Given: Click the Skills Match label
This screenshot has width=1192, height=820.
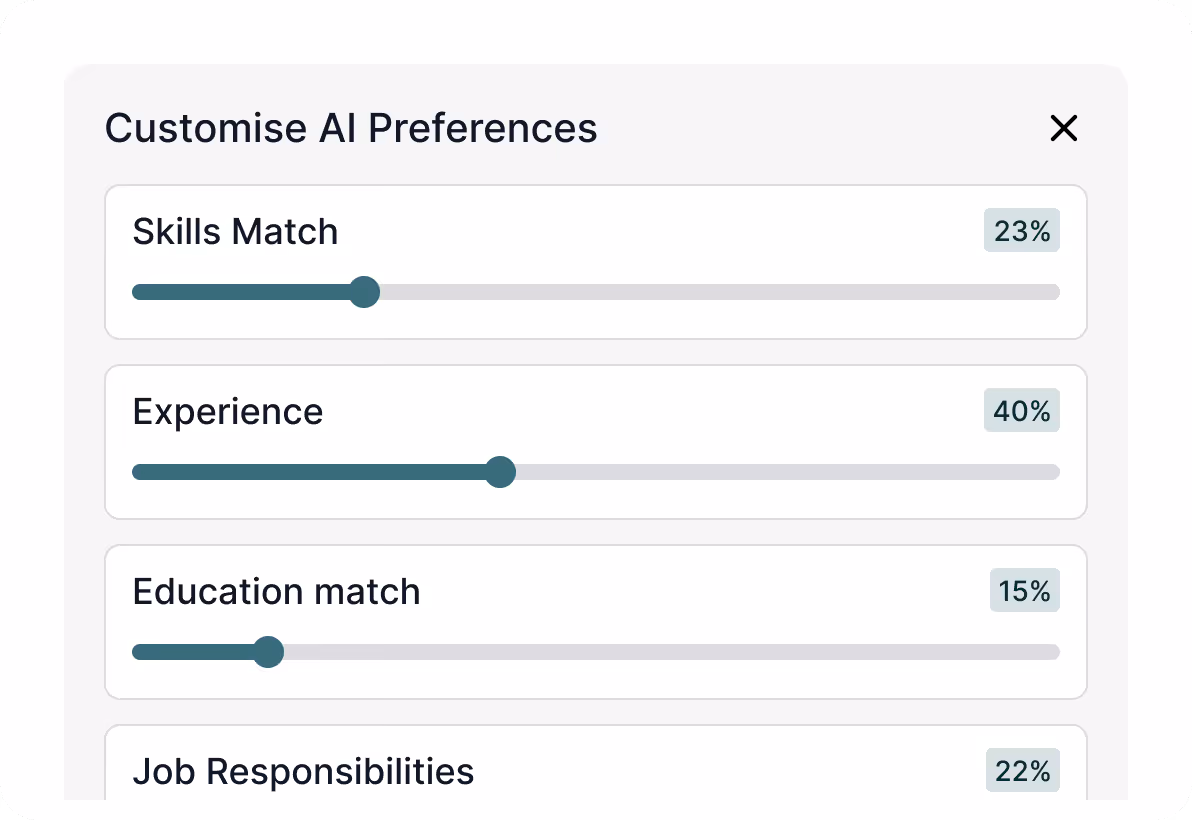Looking at the screenshot, I should point(235,232).
